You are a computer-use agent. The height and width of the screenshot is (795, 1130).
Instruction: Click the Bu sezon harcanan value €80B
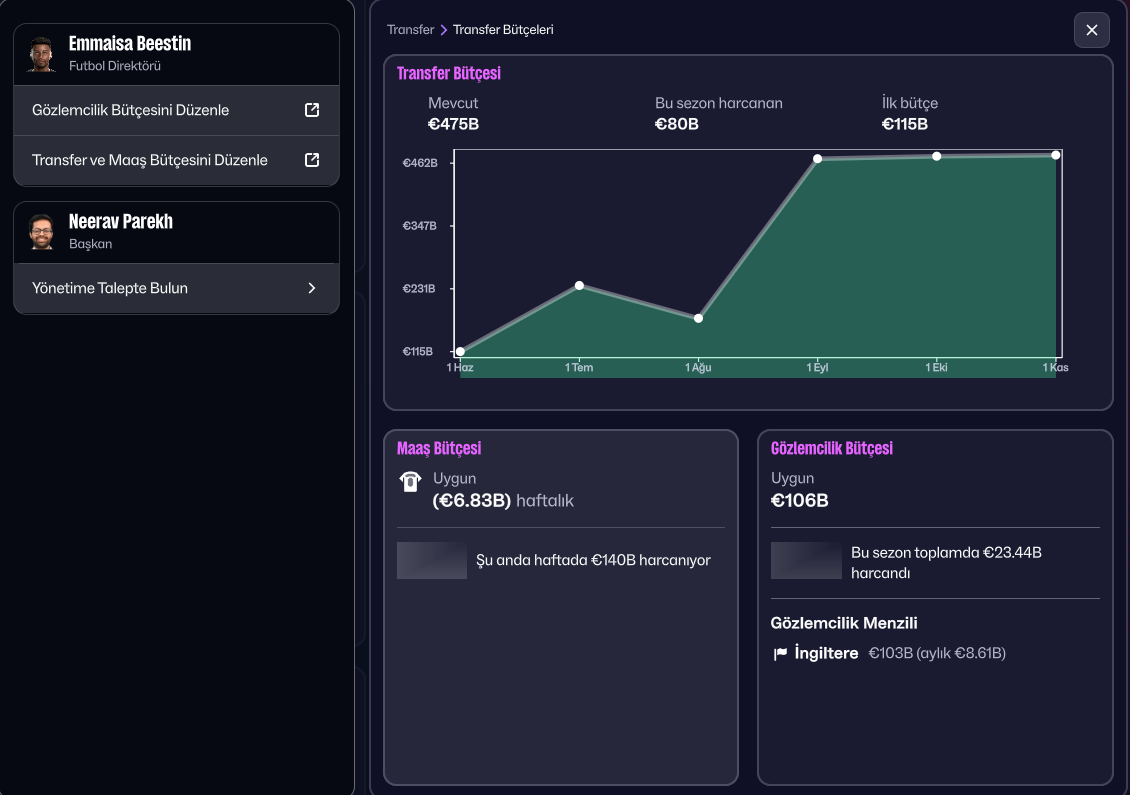click(x=677, y=124)
